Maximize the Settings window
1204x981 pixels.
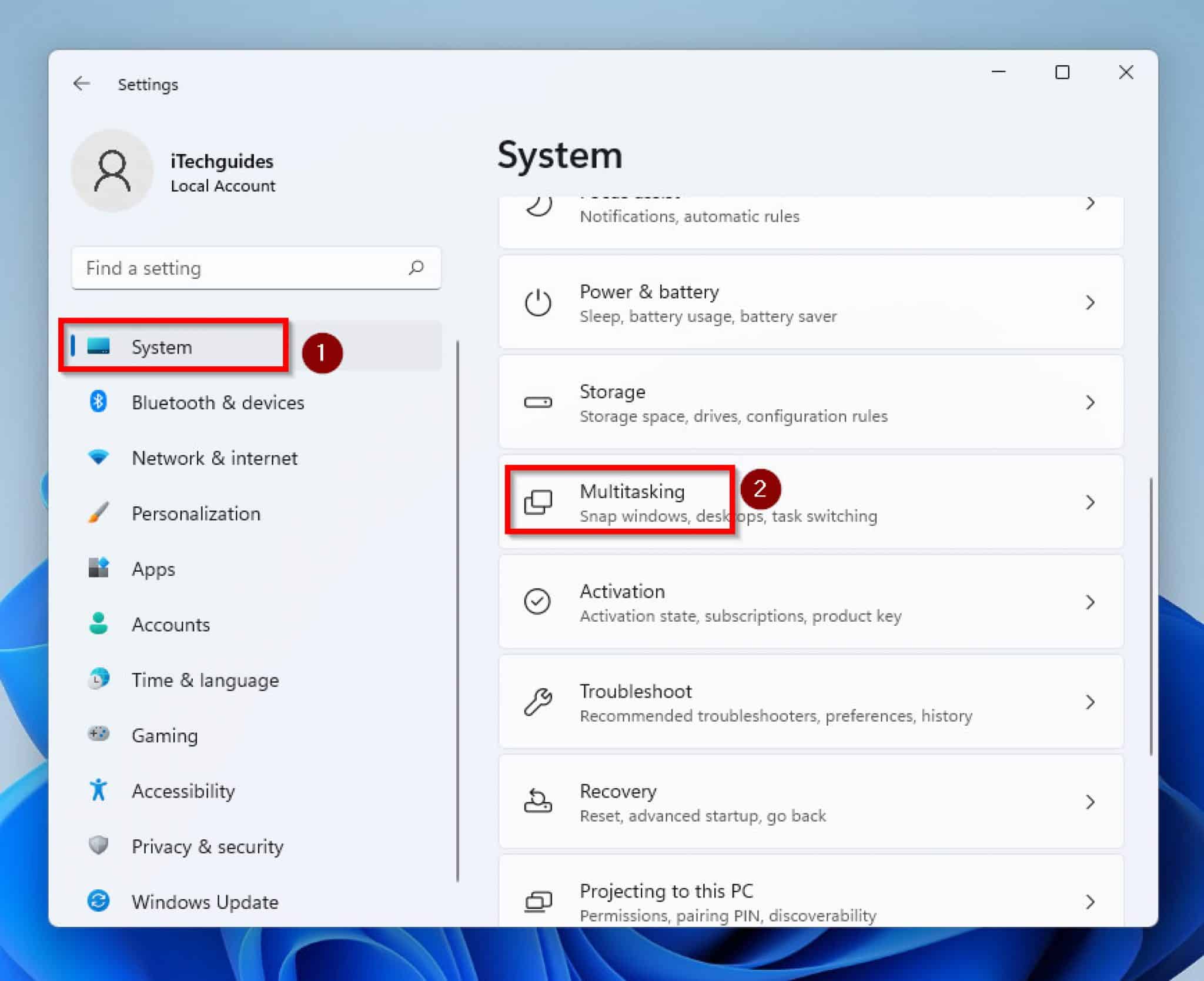(1062, 72)
